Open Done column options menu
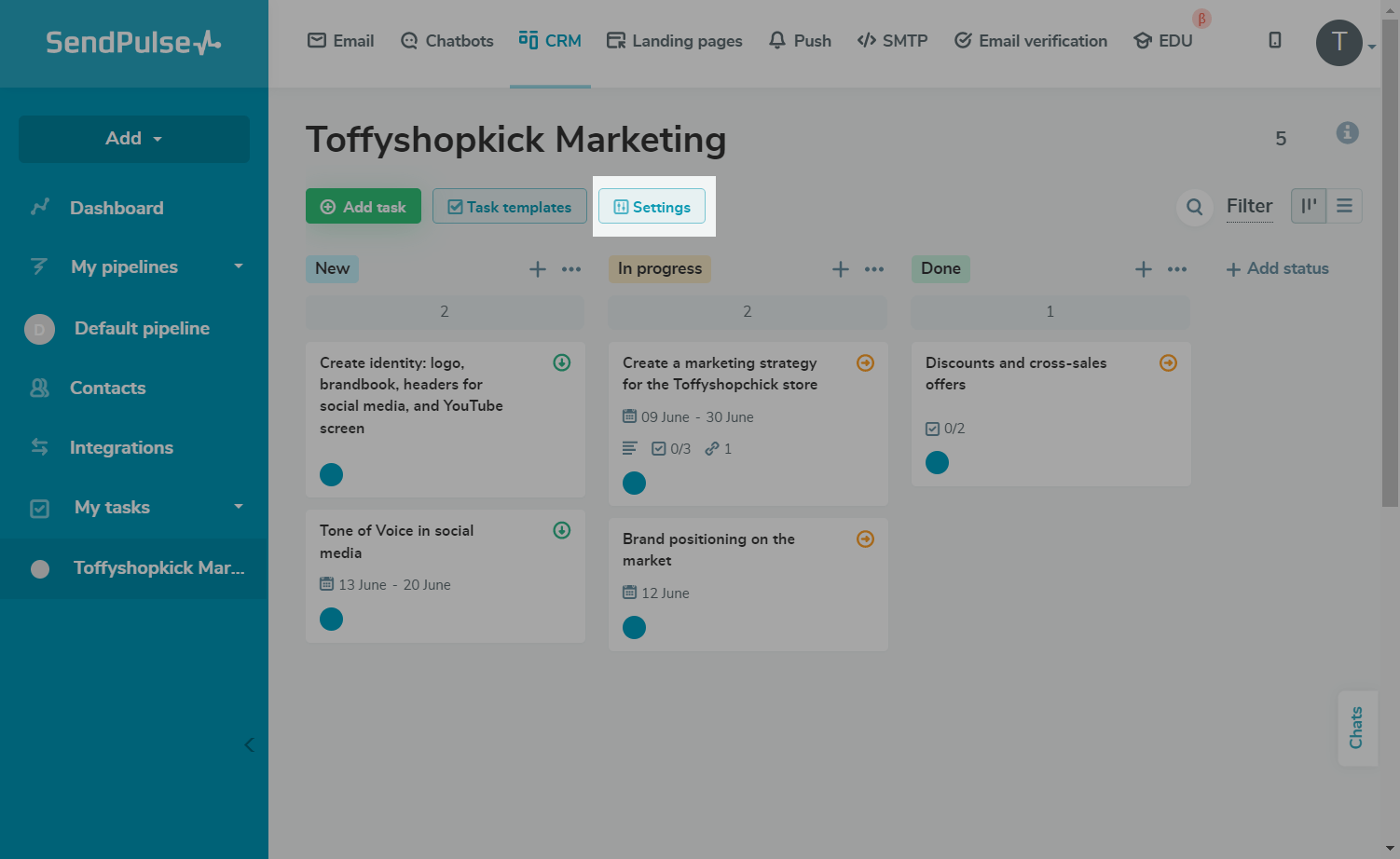The height and width of the screenshot is (859, 1400). [1177, 269]
